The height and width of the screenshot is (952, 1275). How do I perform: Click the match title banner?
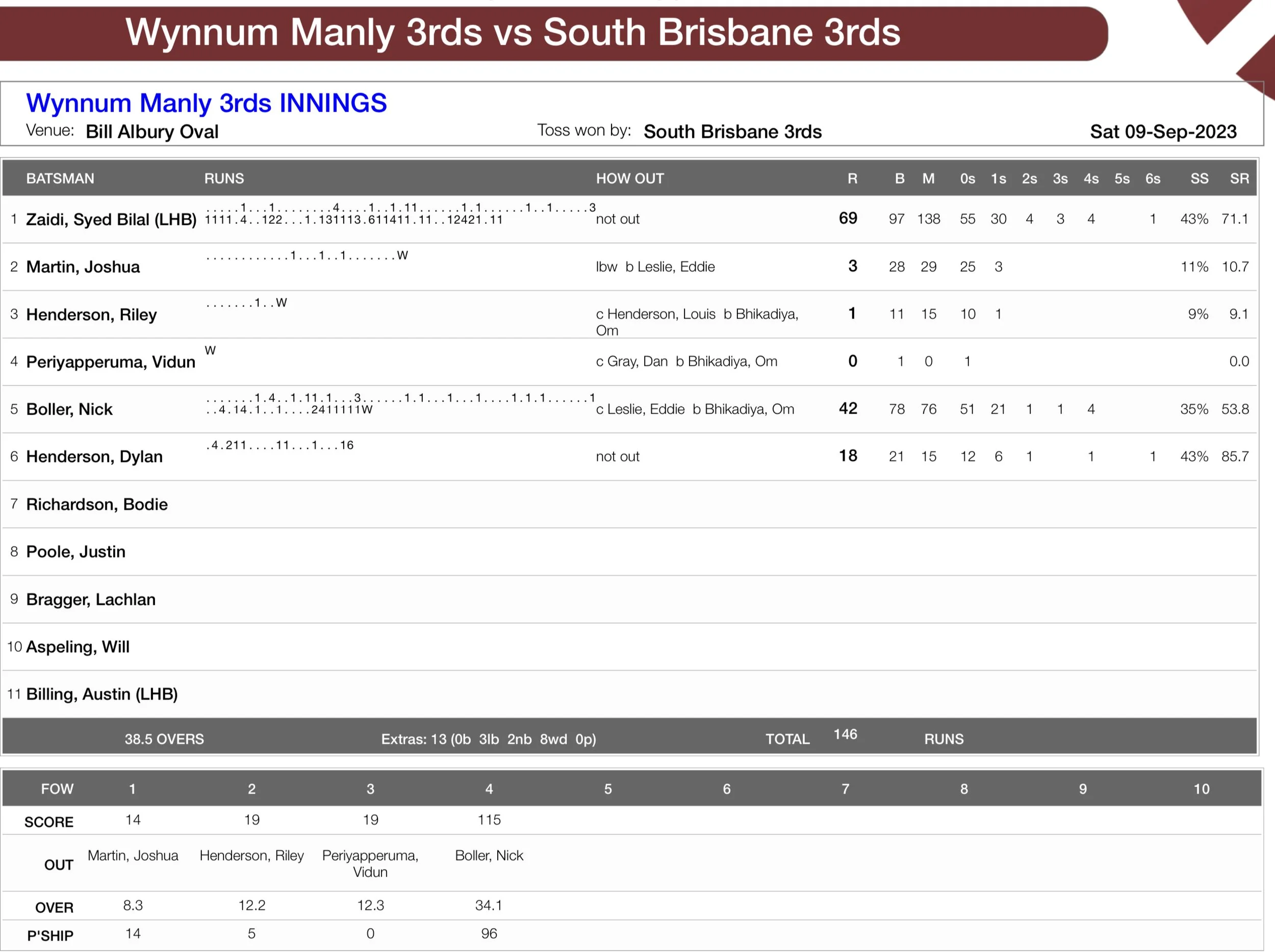512,32
